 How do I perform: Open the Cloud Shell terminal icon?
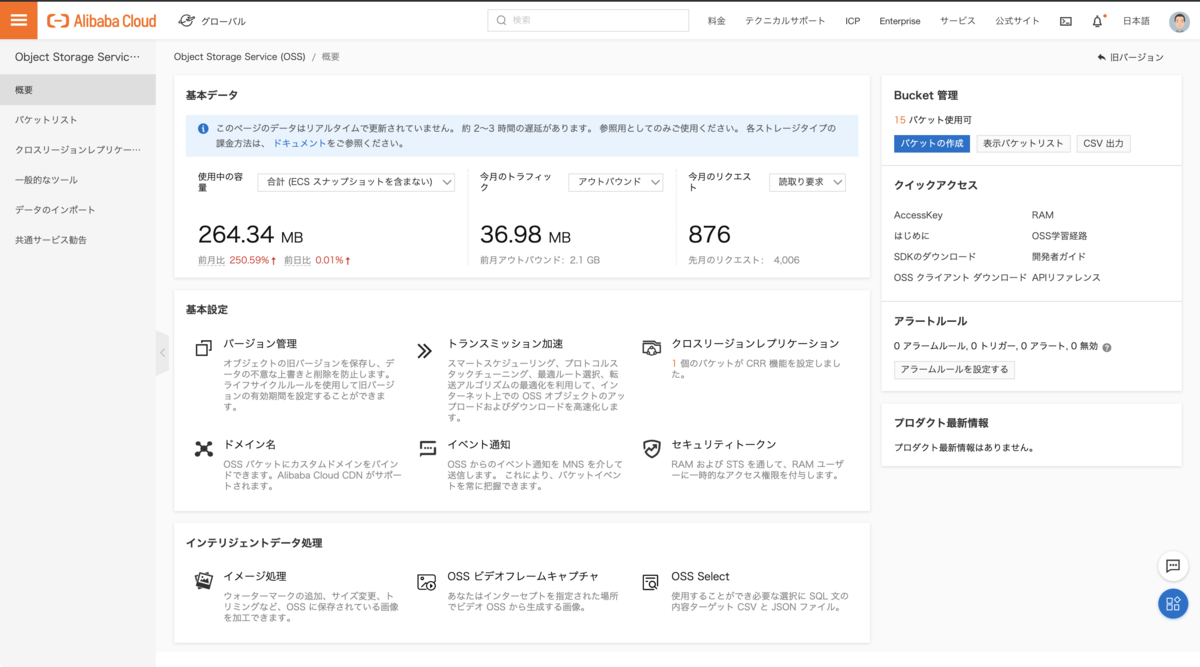(x=1066, y=21)
